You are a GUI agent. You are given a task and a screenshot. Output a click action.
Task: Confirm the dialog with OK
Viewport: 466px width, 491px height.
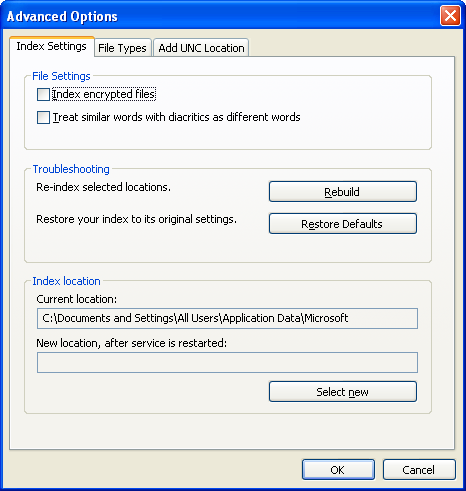coord(338,470)
